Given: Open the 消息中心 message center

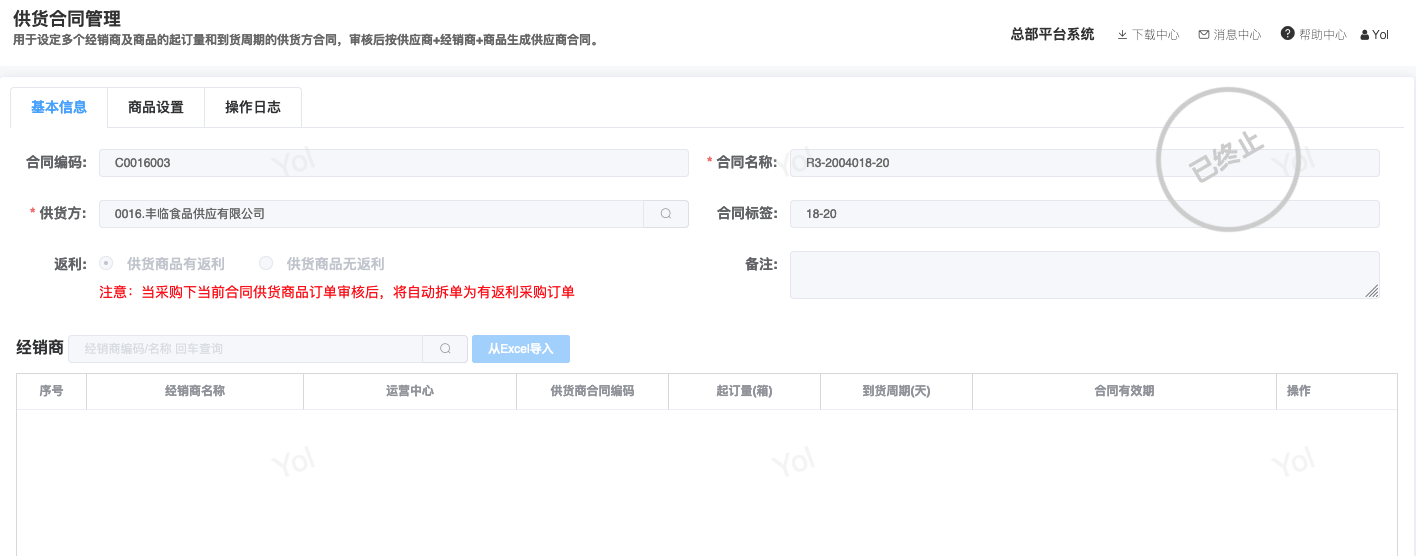Looking at the screenshot, I should pos(1230,34).
